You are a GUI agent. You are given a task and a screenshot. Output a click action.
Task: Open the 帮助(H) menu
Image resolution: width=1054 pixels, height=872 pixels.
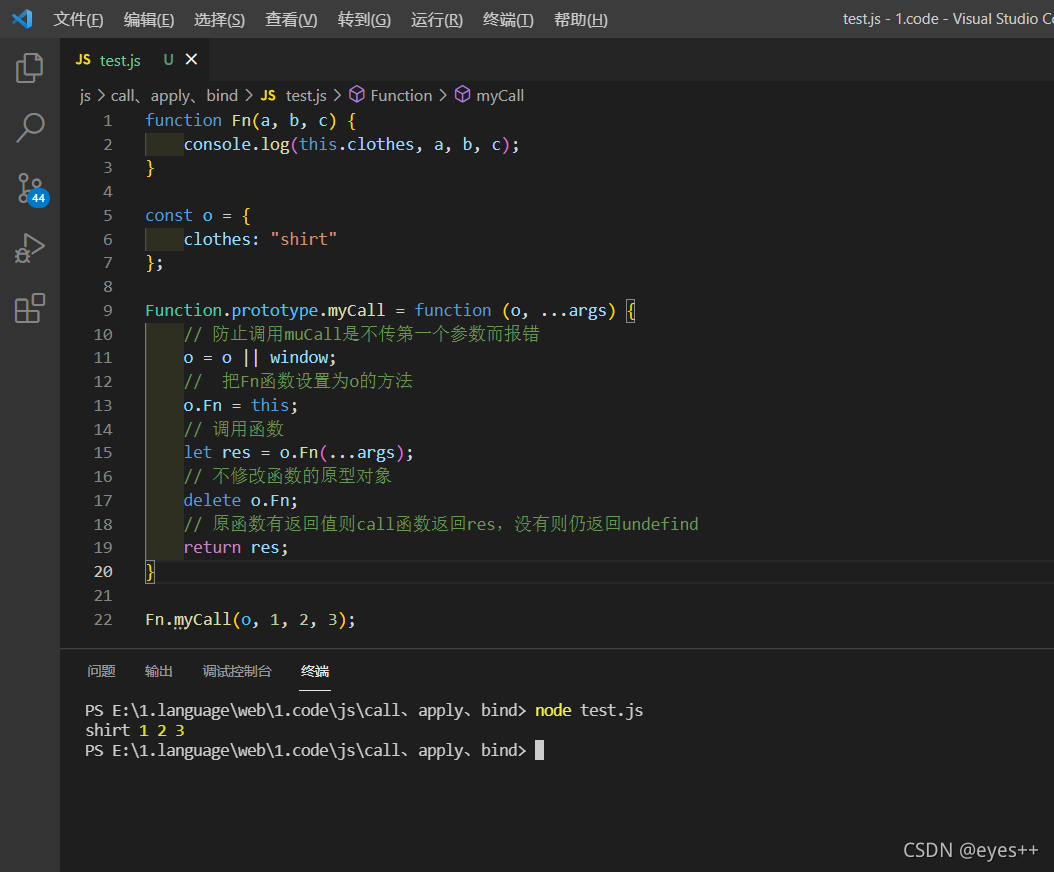581,19
